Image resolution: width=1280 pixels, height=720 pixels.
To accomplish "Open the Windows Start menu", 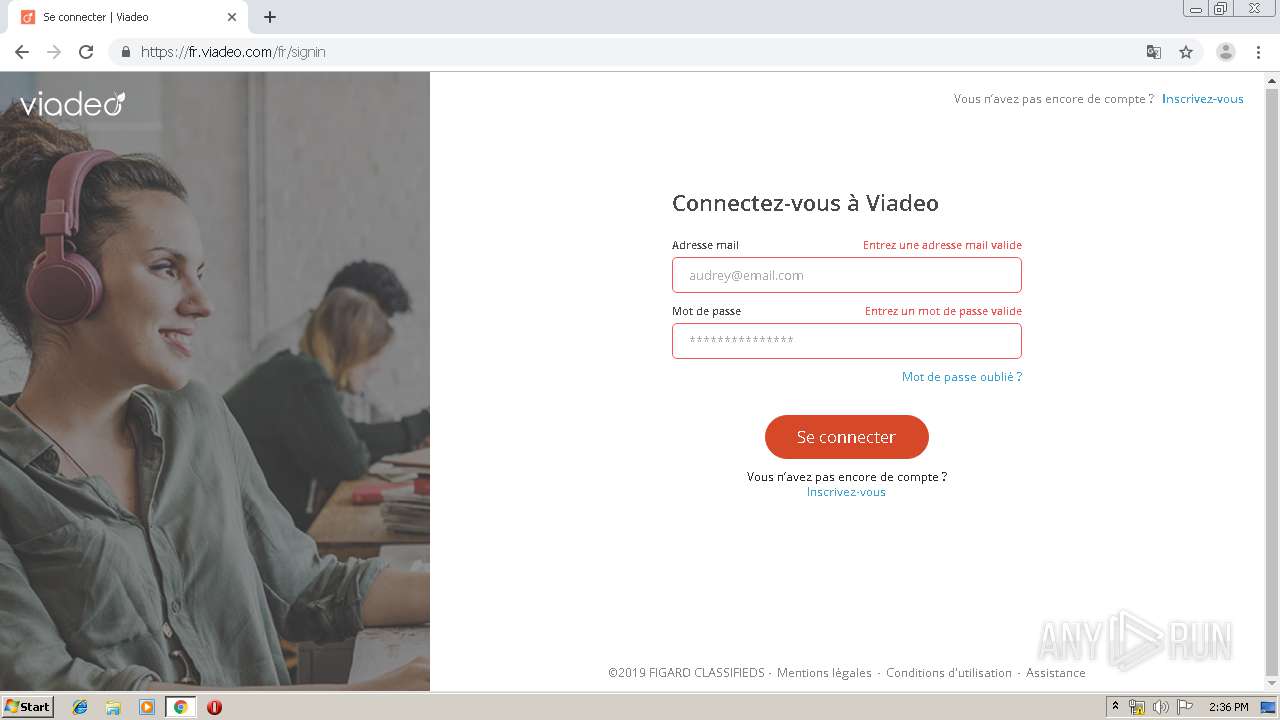I will coord(27,707).
